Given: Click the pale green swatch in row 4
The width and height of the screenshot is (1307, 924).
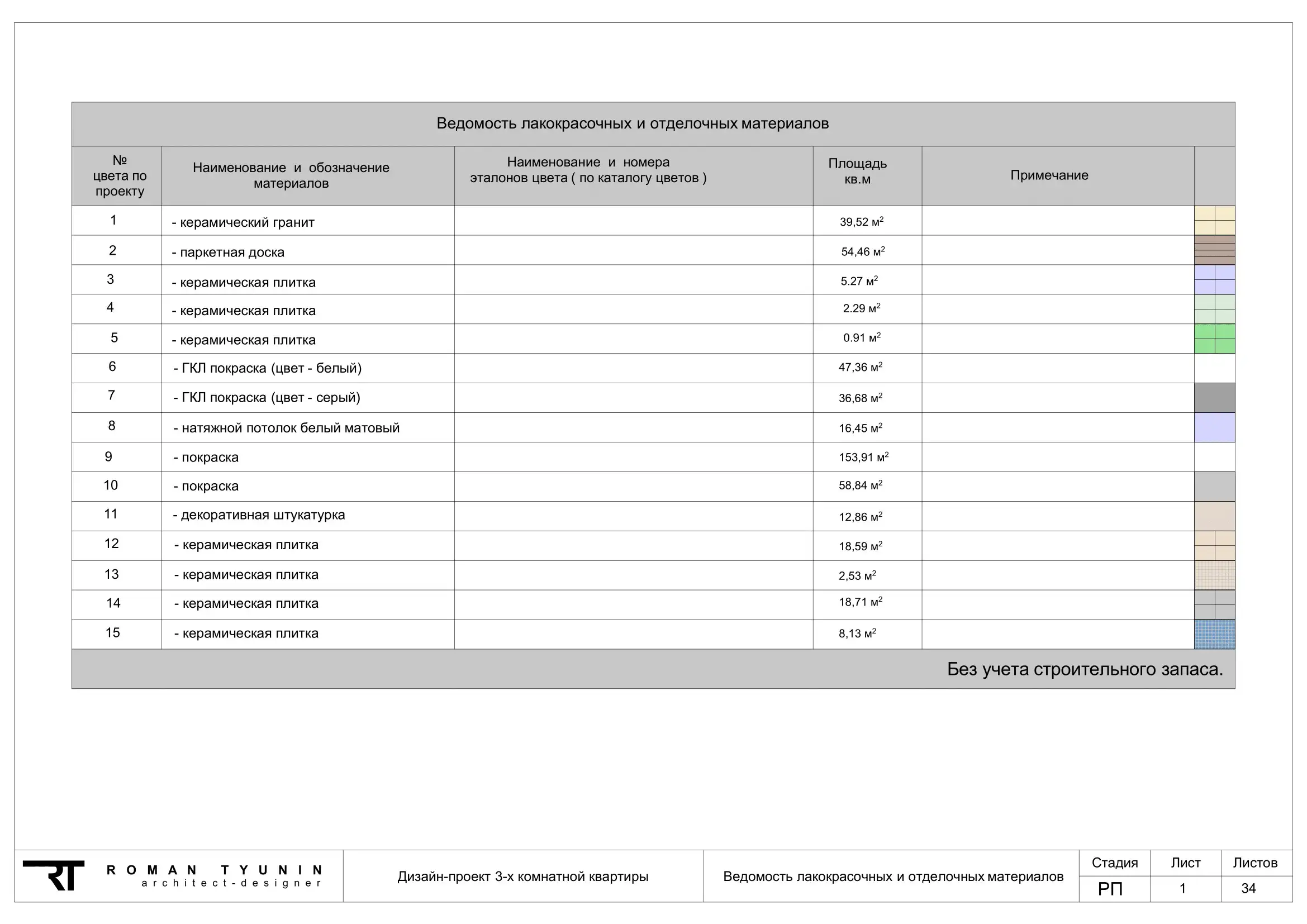Looking at the screenshot, I should 1214,309.
